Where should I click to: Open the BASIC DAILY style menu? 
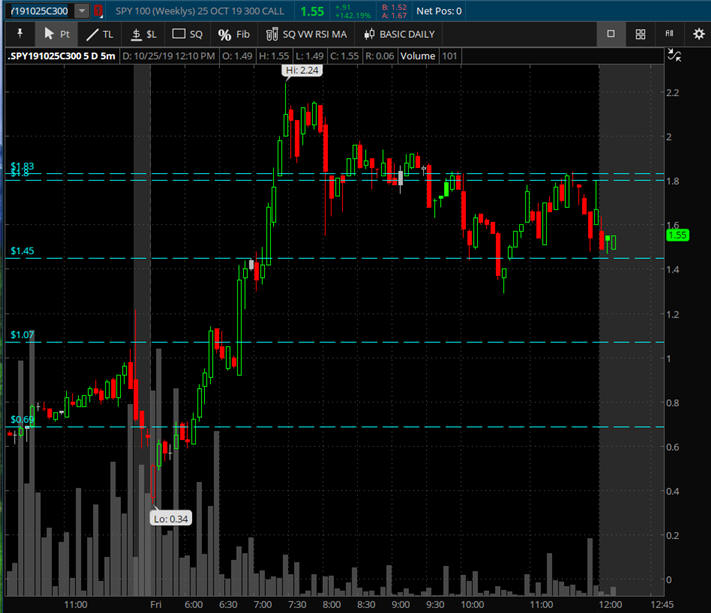[399, 34]
